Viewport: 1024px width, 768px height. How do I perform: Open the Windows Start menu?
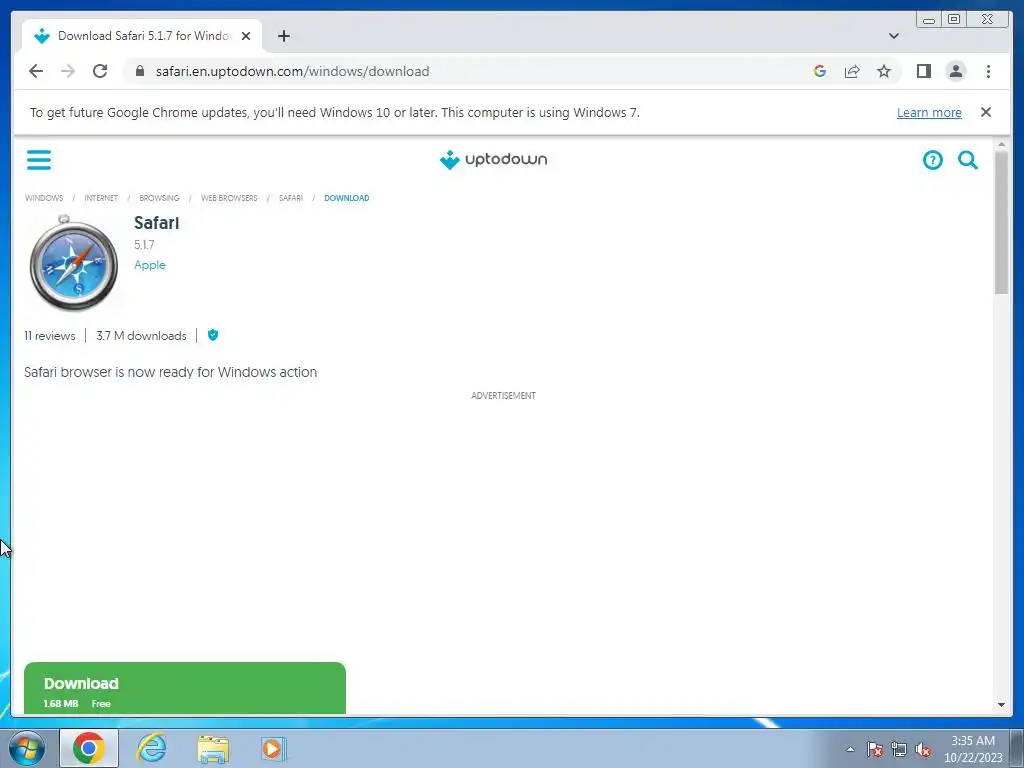[x=27, y=748]
